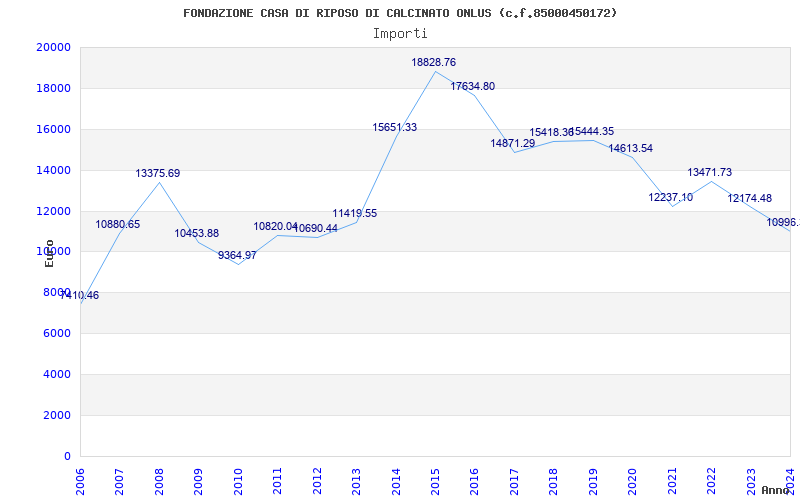Click x-axis year 2006
The image size is (800, 500).
(80, 482)
